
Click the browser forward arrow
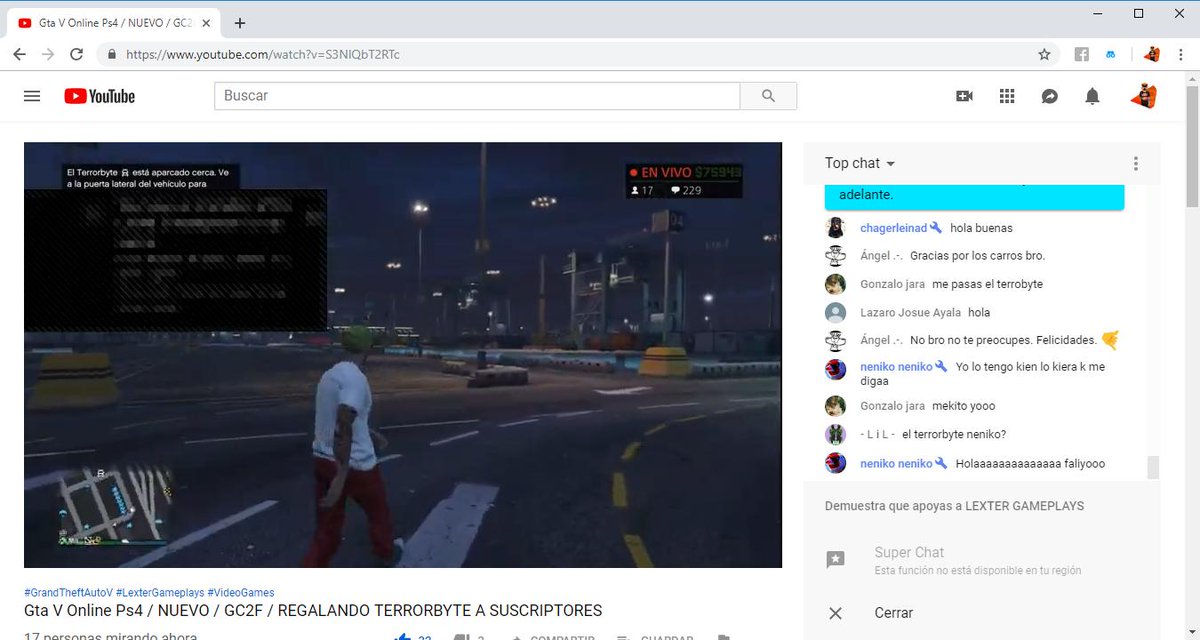click(x=48, y=54)
